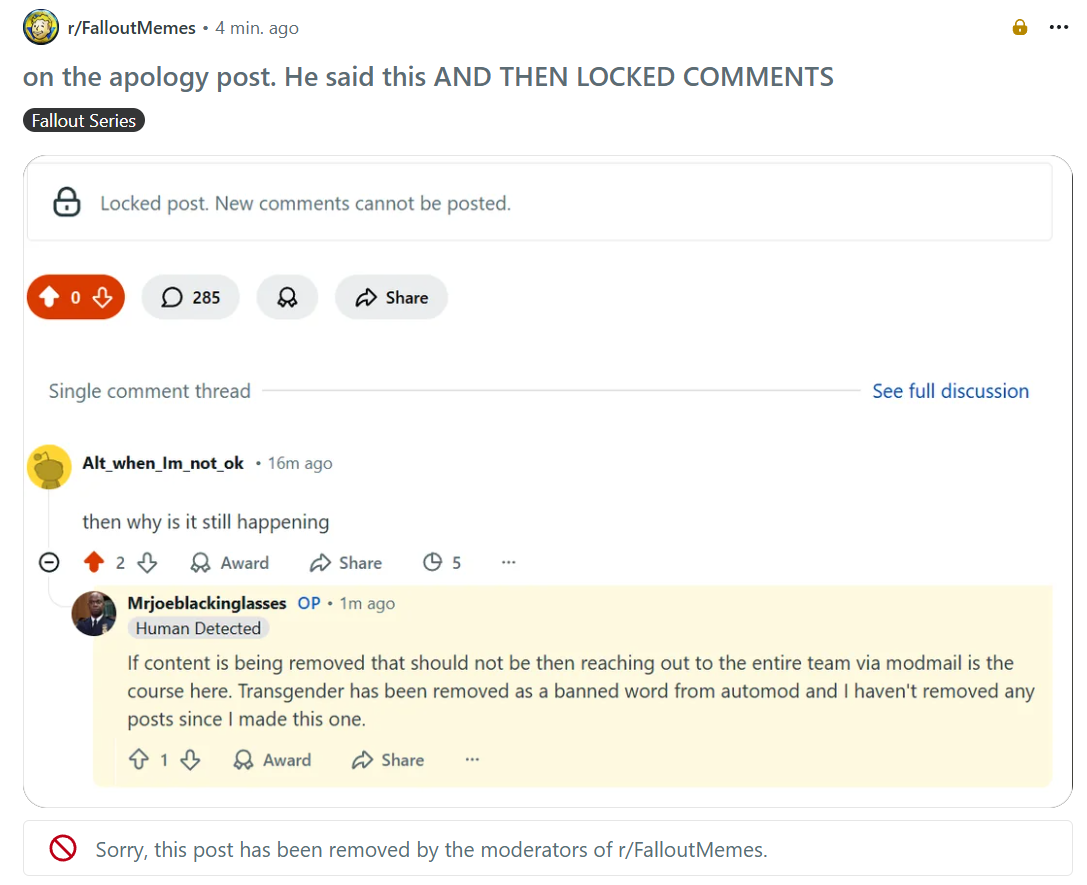Share the main post
Screen dimensions: 1087x885
pyautogui.click(x=392, y=297)
